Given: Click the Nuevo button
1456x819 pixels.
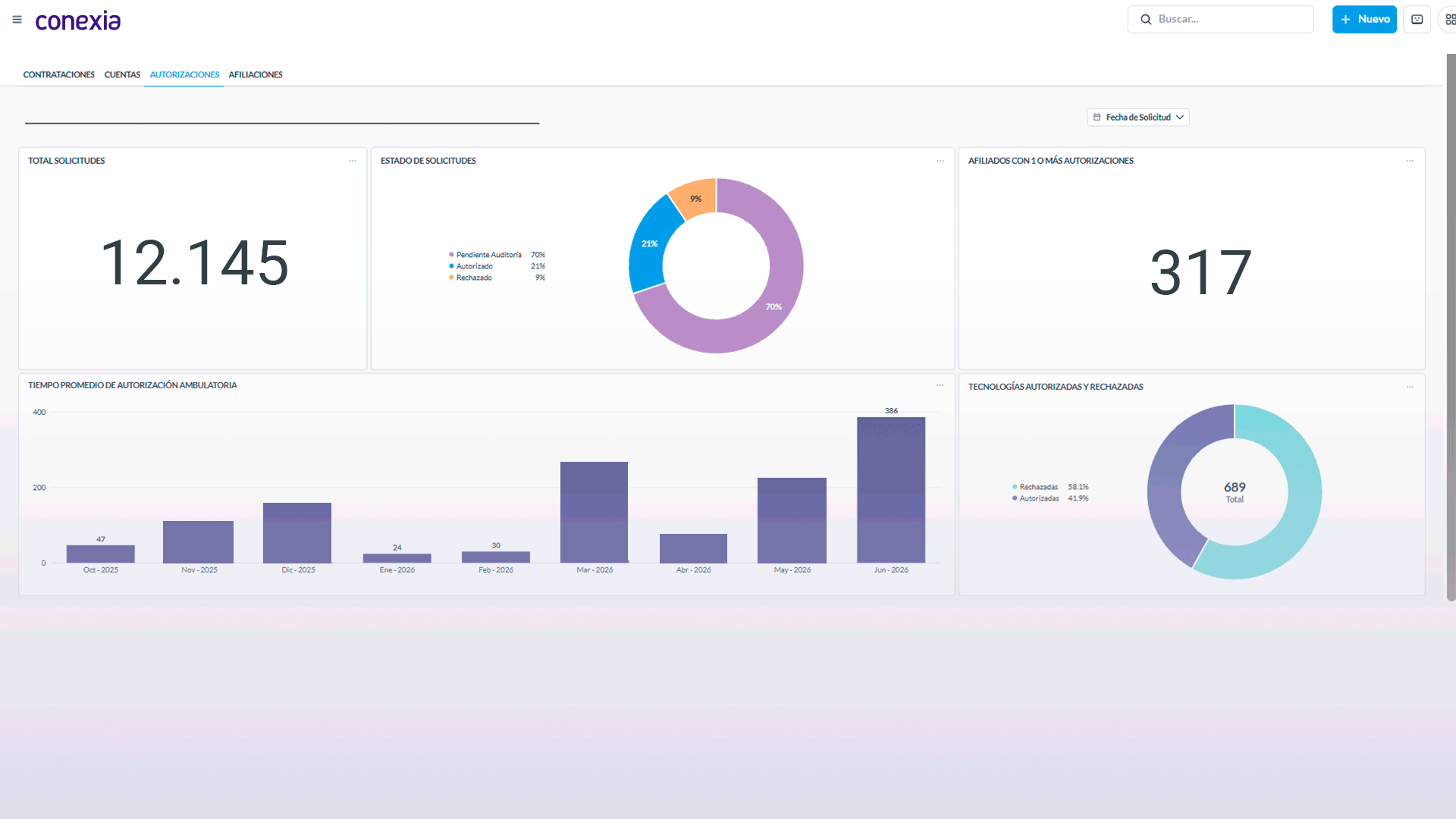Looking at the screenshot, I should tap(1364, 20).
